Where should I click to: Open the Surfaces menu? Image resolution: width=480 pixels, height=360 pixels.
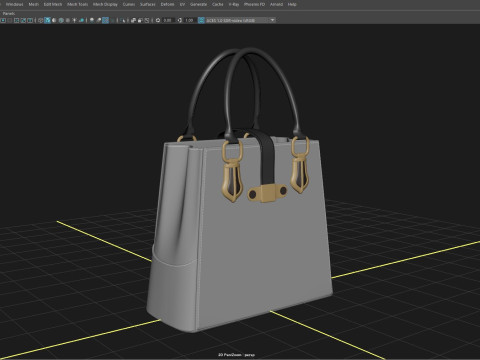tap(148, 4)
